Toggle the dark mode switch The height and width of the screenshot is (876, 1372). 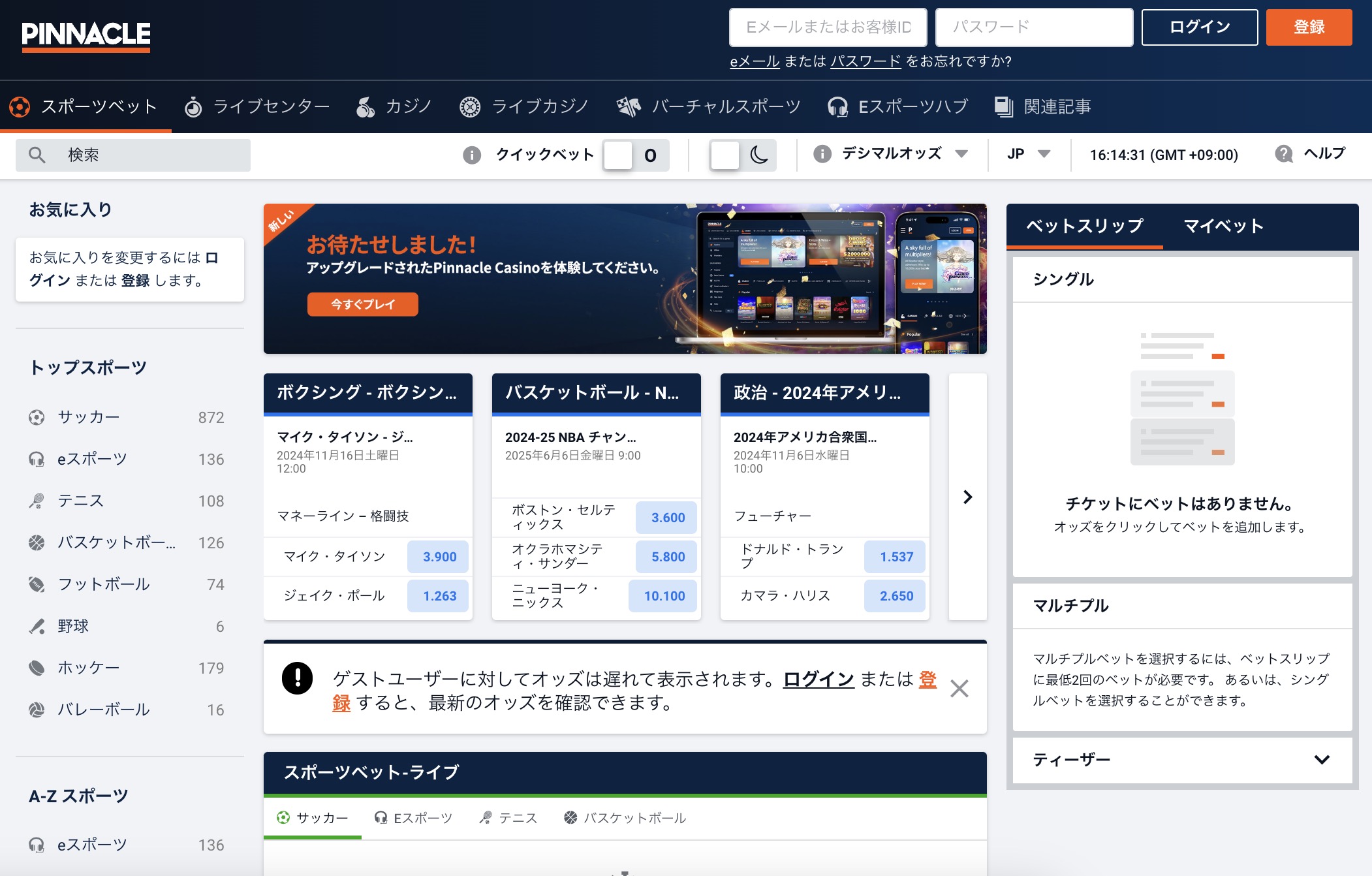pyautogui.click(x=743, y=155)
